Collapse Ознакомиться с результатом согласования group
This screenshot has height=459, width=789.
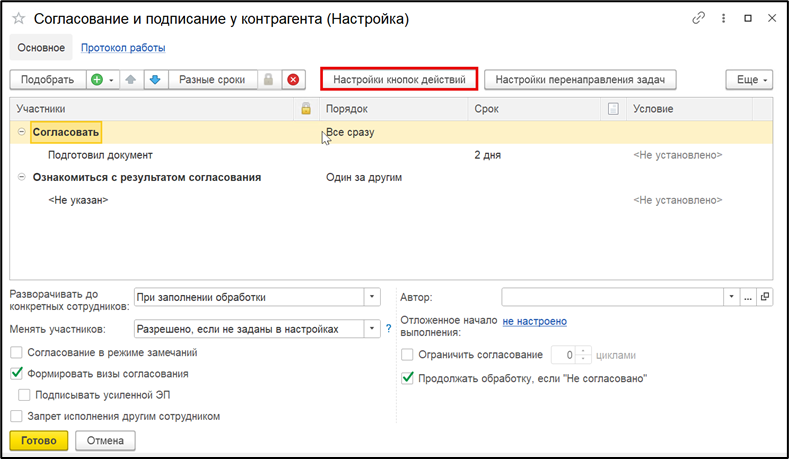22,177
